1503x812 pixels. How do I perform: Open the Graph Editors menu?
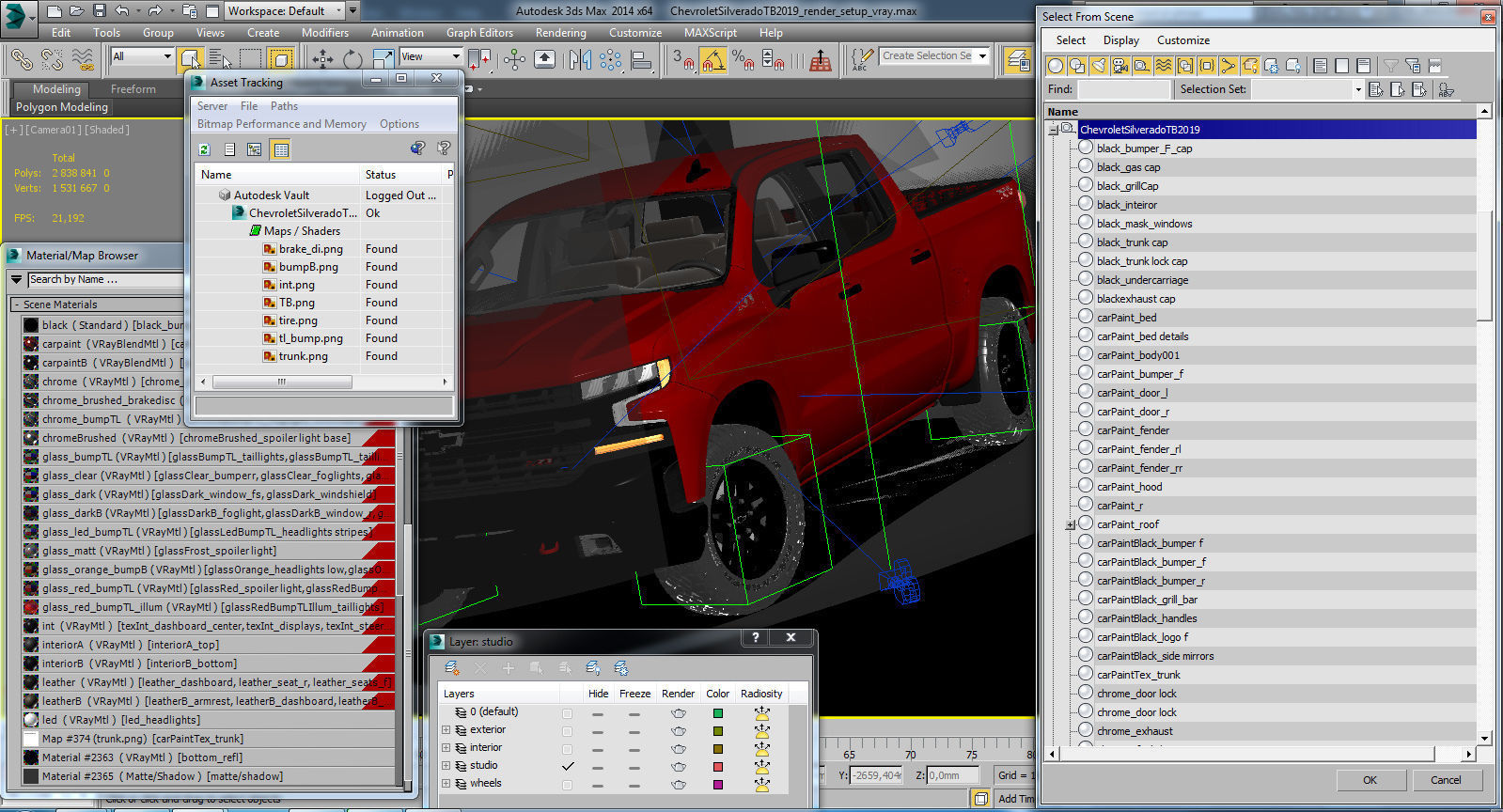click(x=479, y=33)
